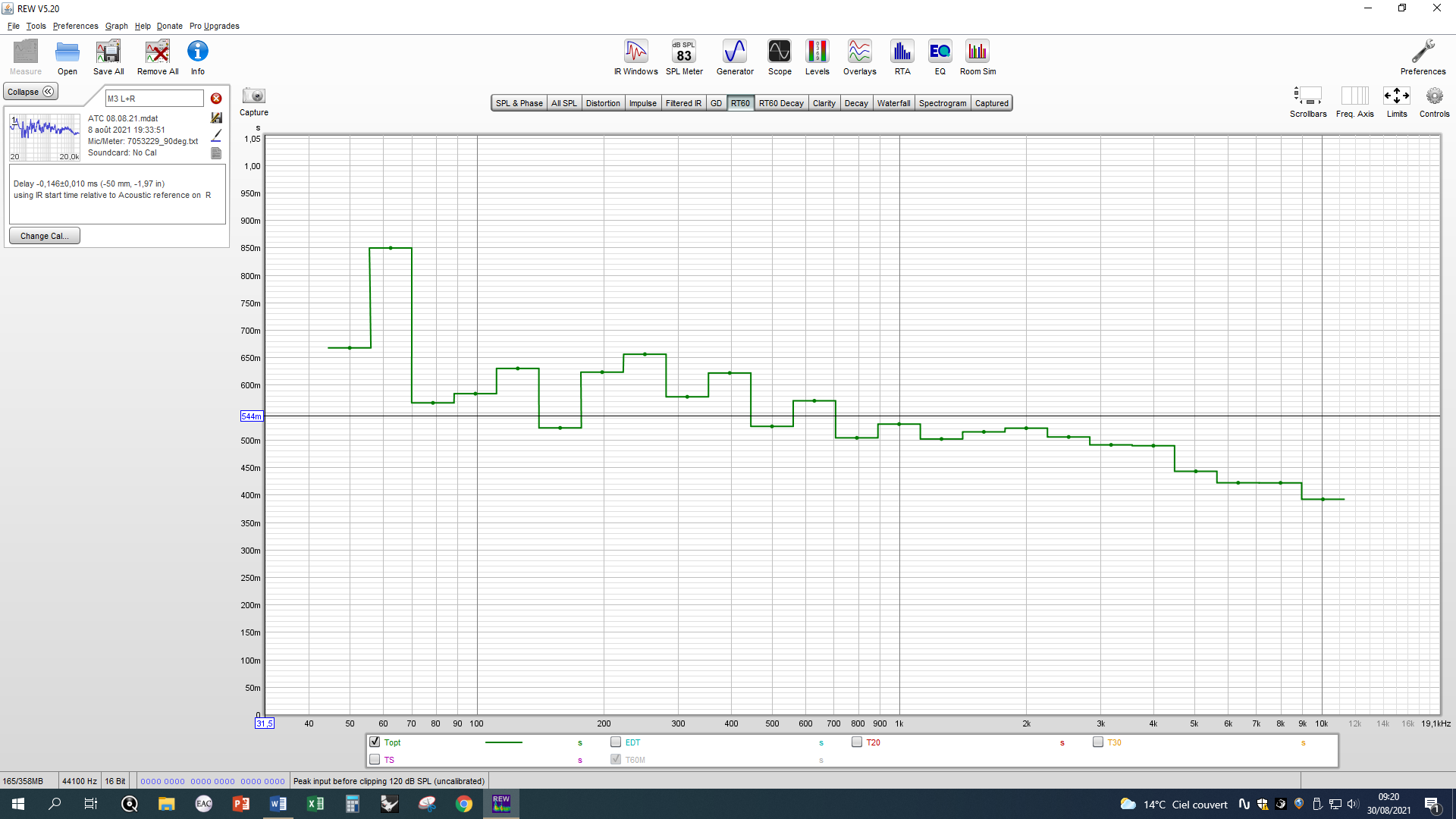Open the Preferences menu
1456x819 pixels.
[x=75, y=26]
